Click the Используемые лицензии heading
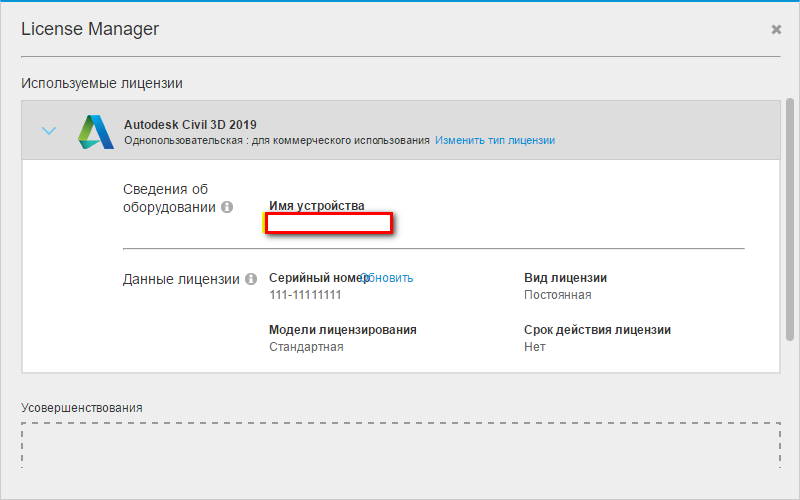The width and height of the screenshot is (800, 500). [102, 83]
